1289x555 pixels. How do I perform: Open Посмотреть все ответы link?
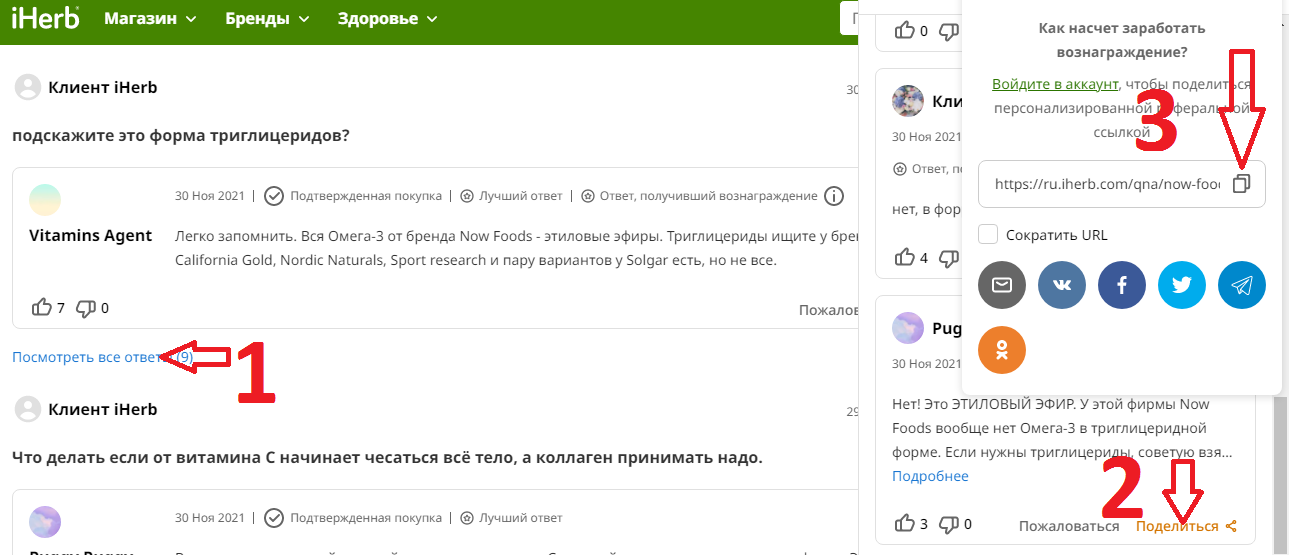(102, 357)
